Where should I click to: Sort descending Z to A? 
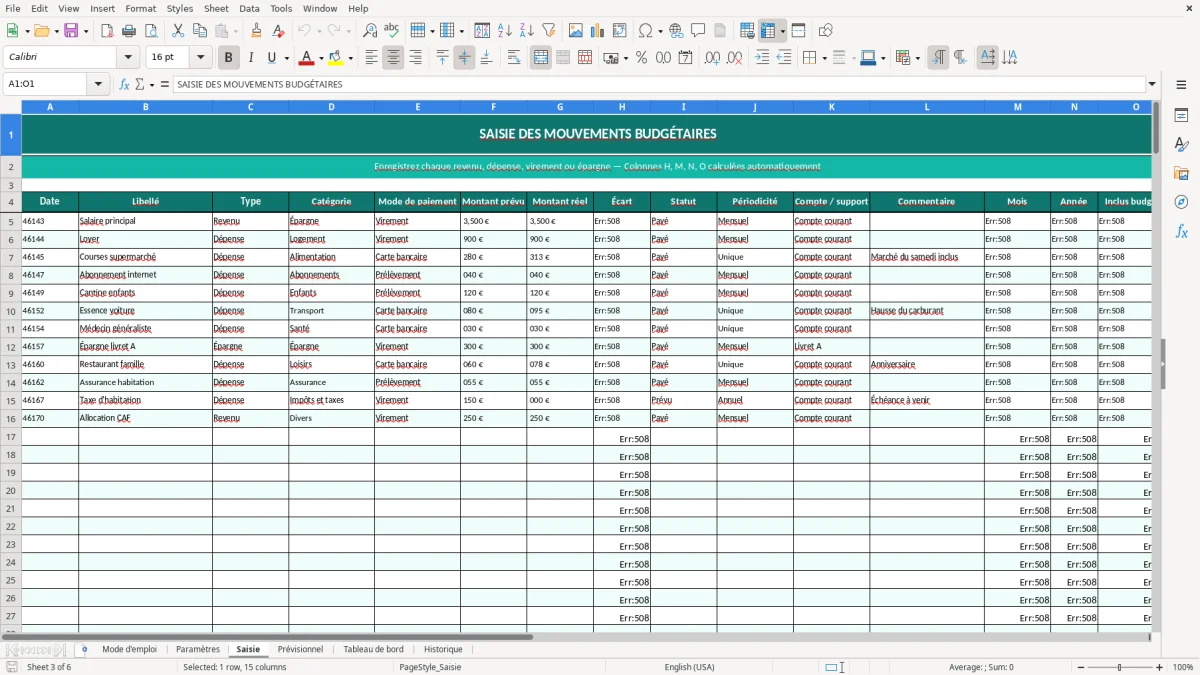526,31
